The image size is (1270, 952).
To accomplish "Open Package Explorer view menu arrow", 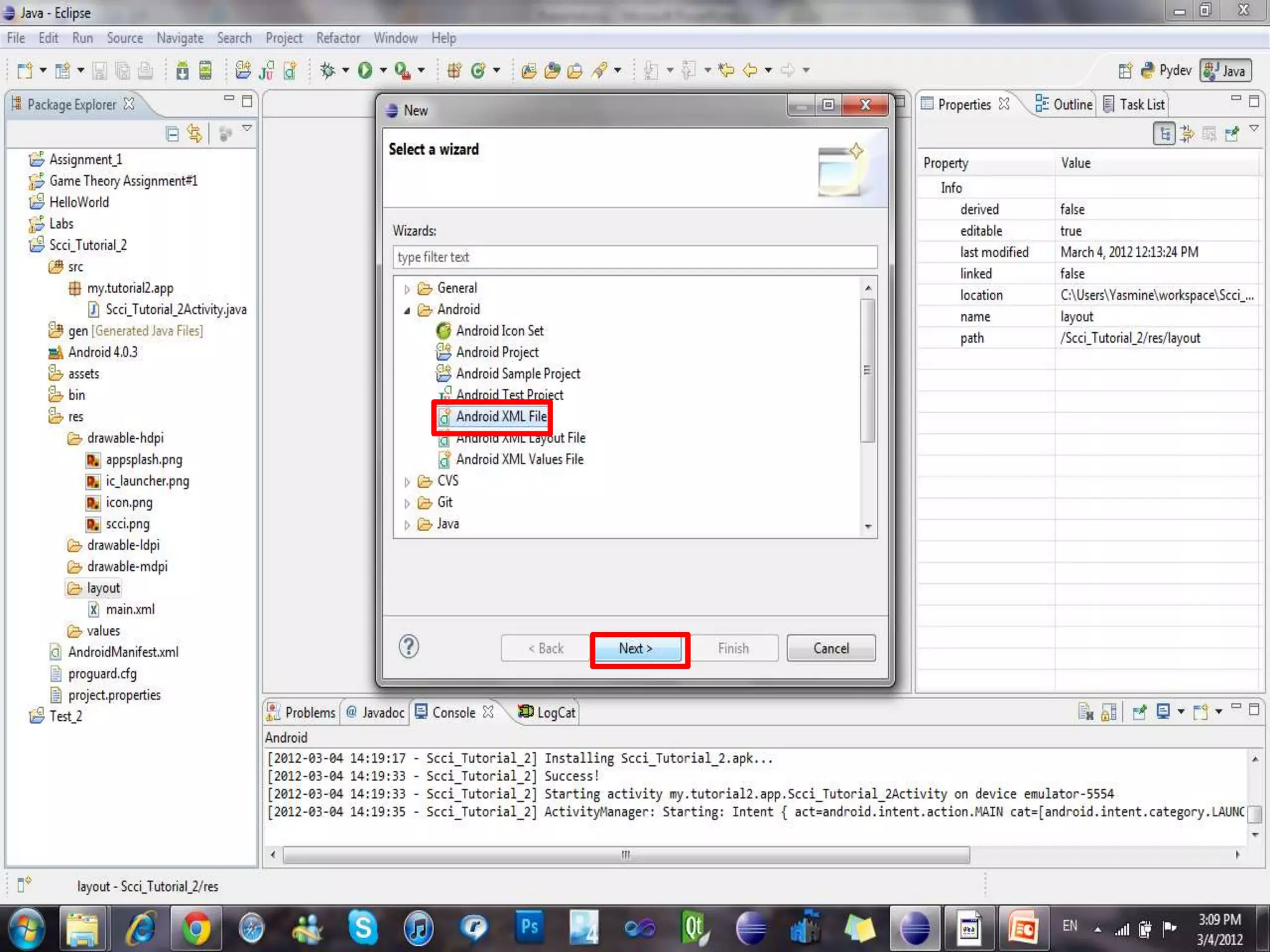I will pos(247,129).
